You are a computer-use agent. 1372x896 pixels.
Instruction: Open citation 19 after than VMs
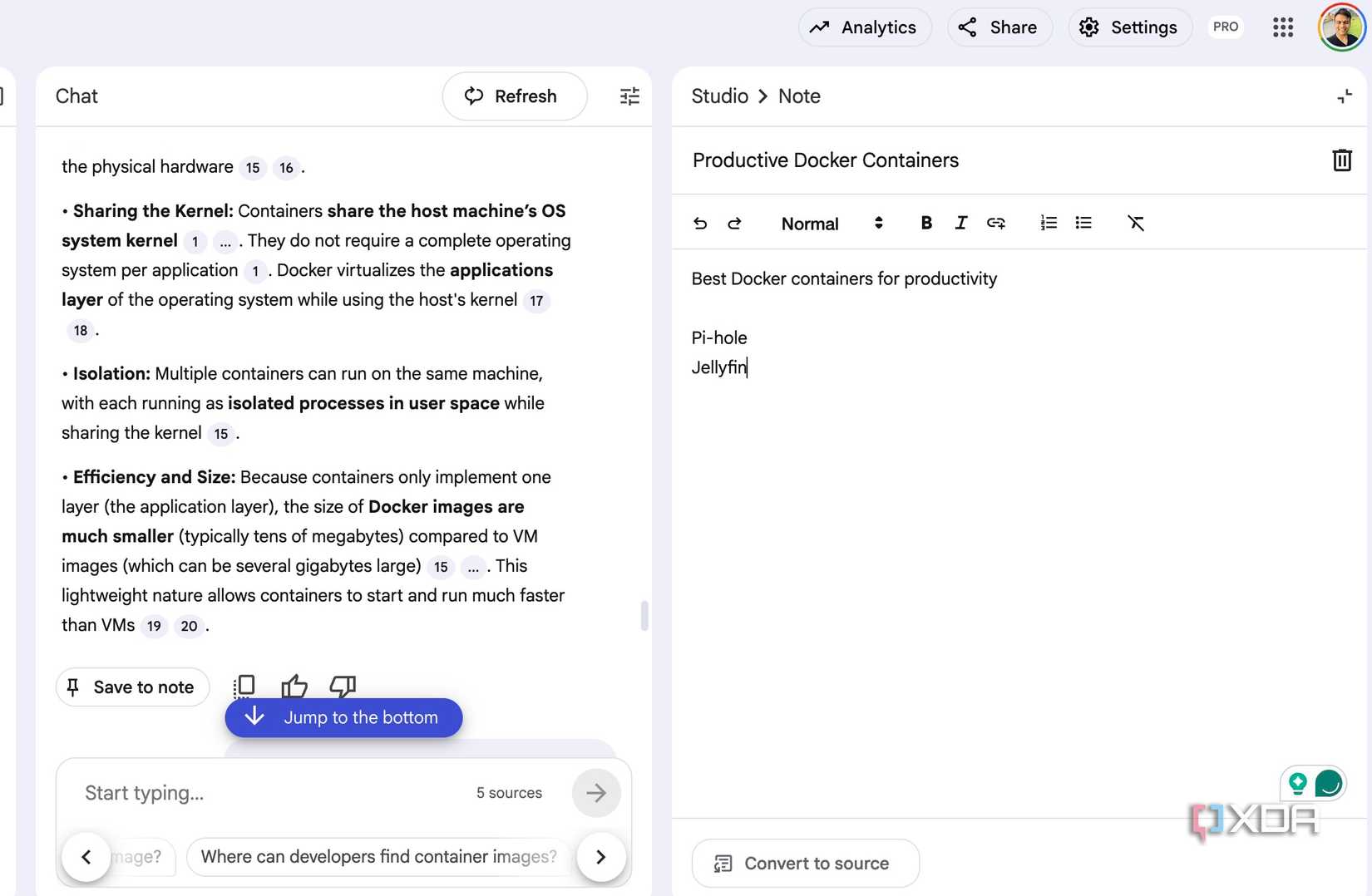(x=154, y=626)
